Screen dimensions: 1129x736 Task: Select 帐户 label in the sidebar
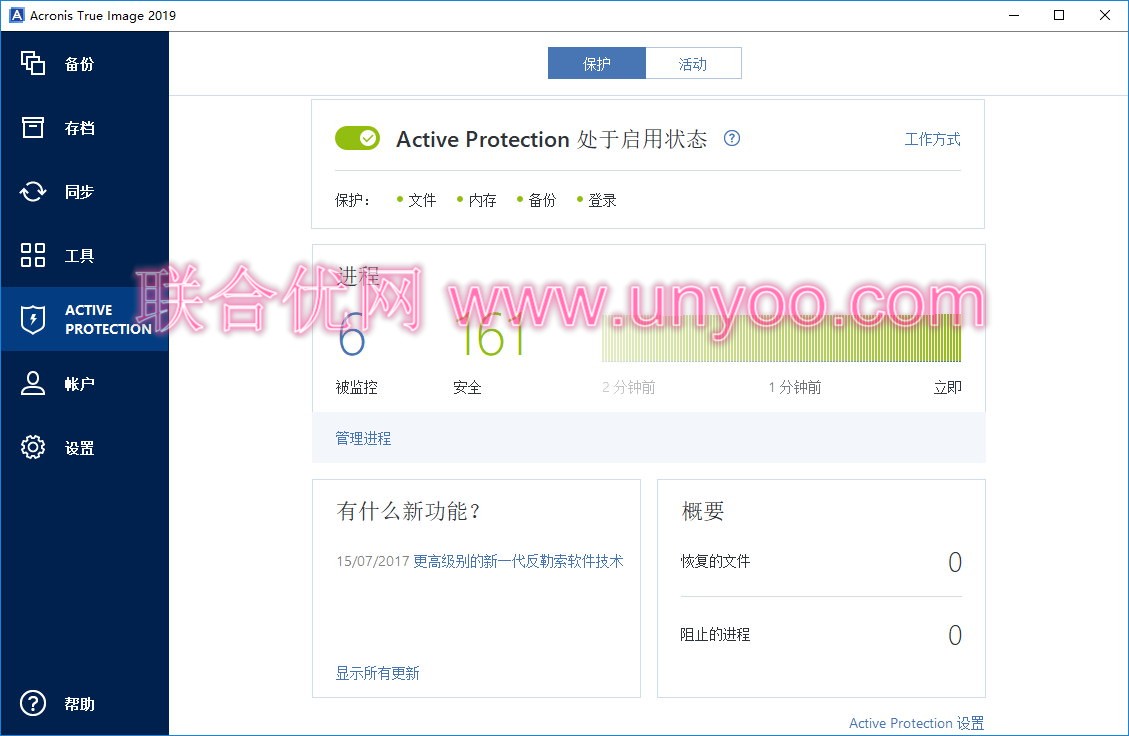[79, 384]
